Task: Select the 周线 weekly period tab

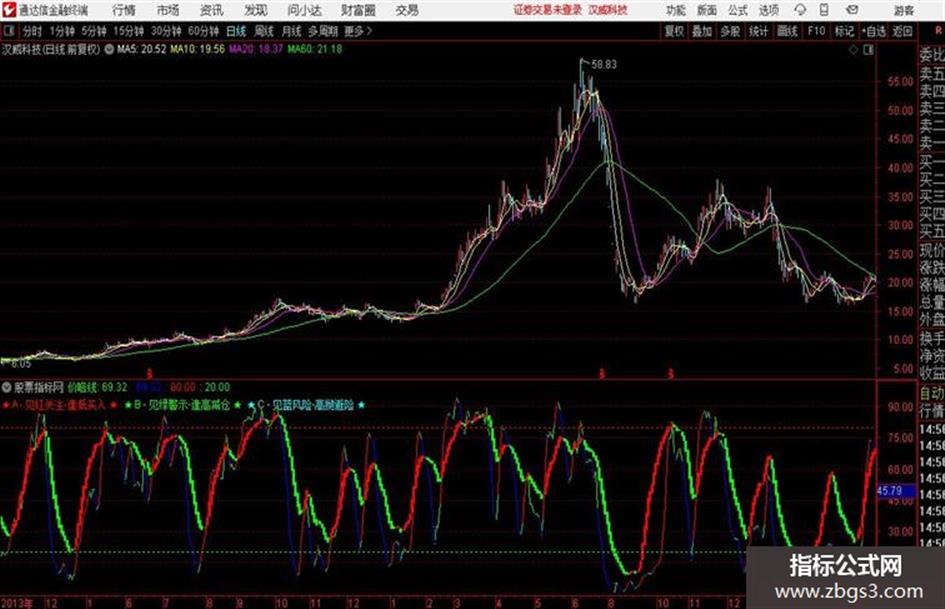Action: pos(264,31)
